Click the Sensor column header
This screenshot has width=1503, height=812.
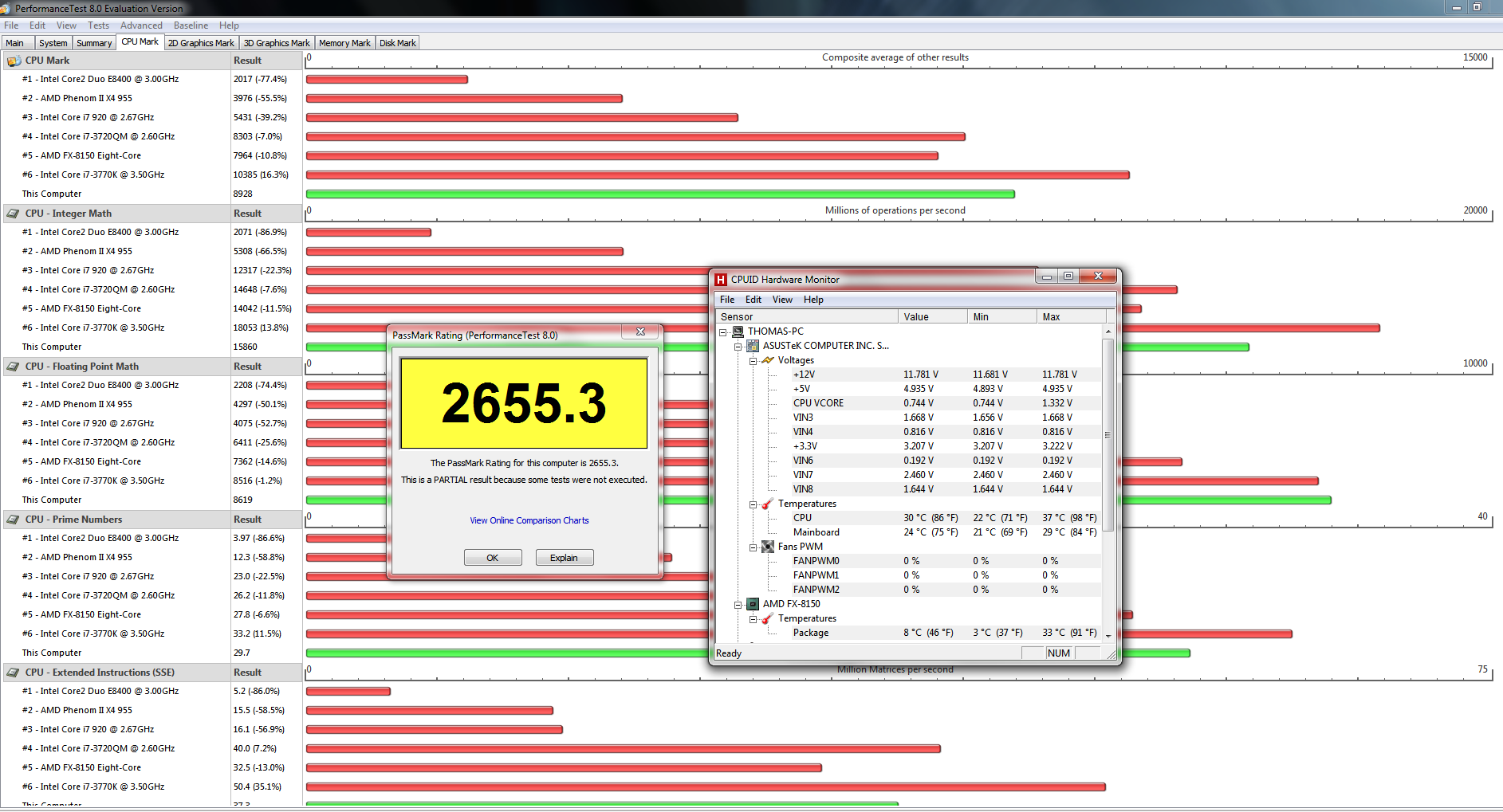(x=806, y=317)
